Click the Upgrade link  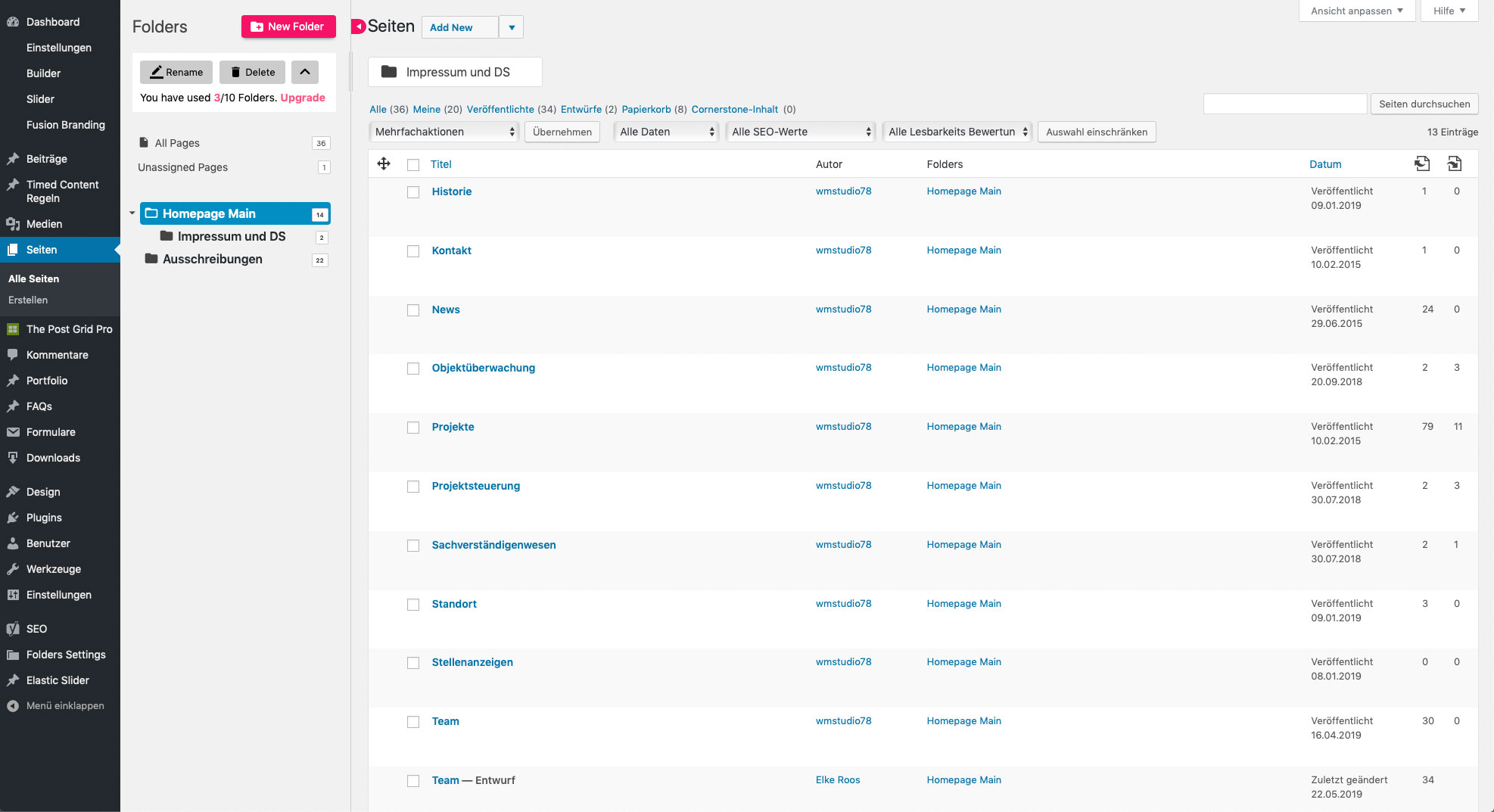303,98
